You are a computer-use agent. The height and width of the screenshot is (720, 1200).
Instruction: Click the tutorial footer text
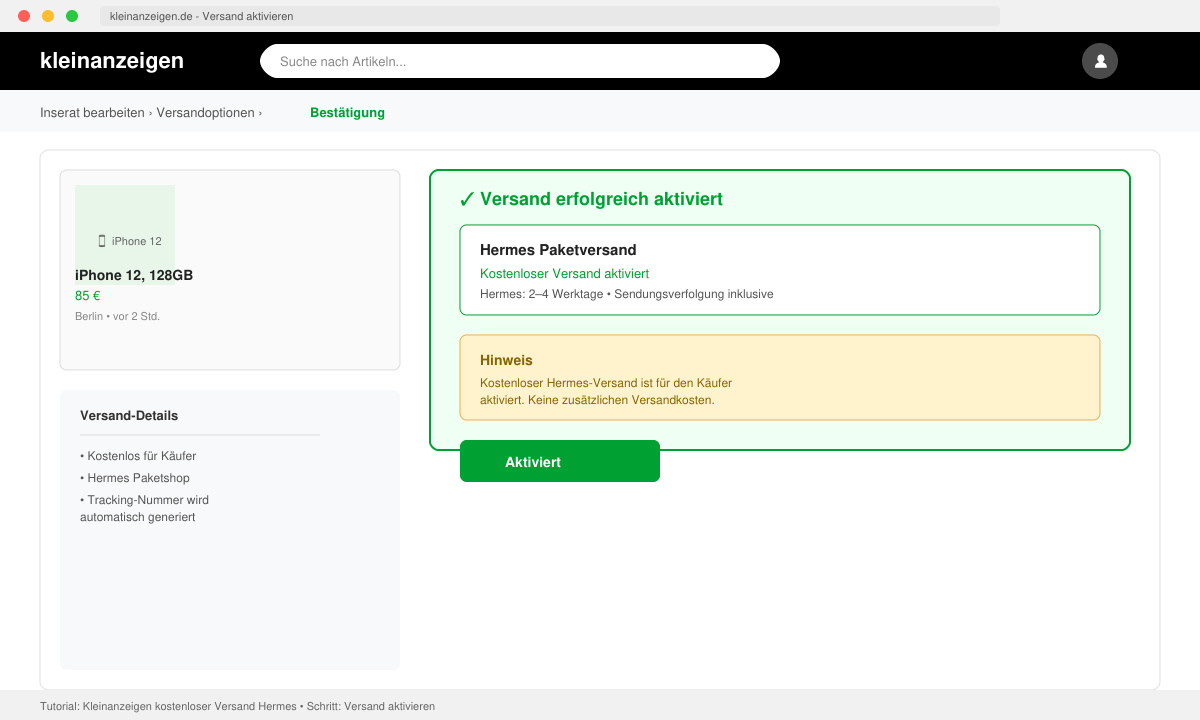pos(237,706)
